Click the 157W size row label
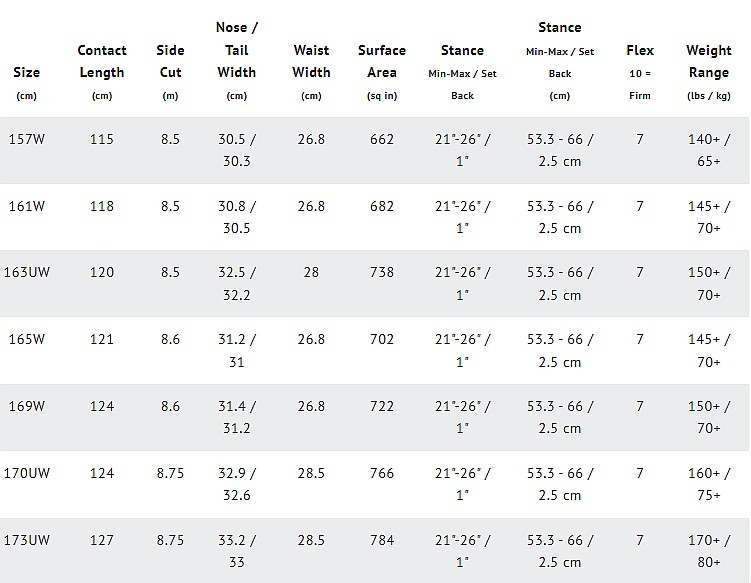The width and height of the screenshot is (751, 583). [x=27, y=140]
